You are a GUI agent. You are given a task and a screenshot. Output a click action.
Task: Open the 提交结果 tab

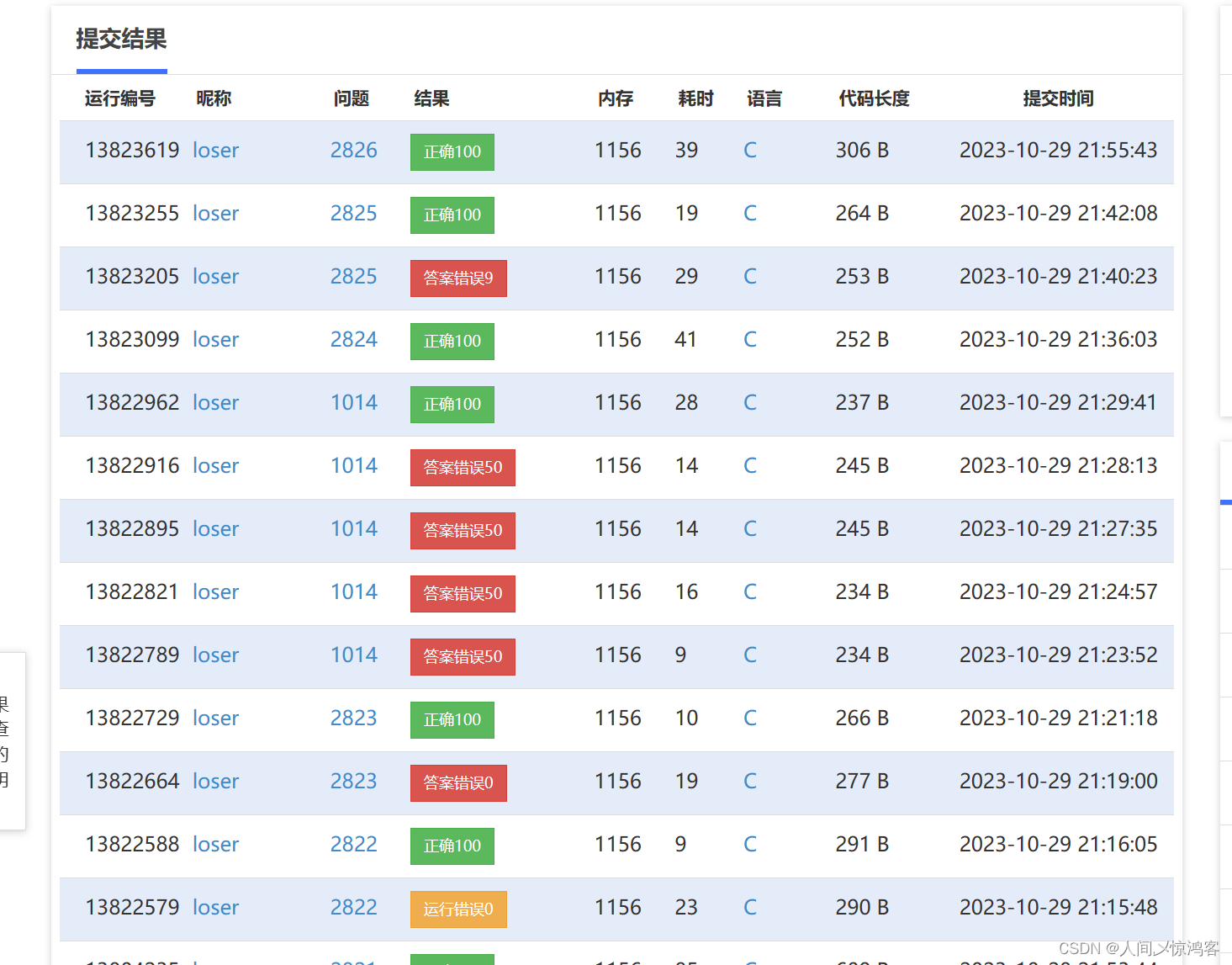pos(121,40)
